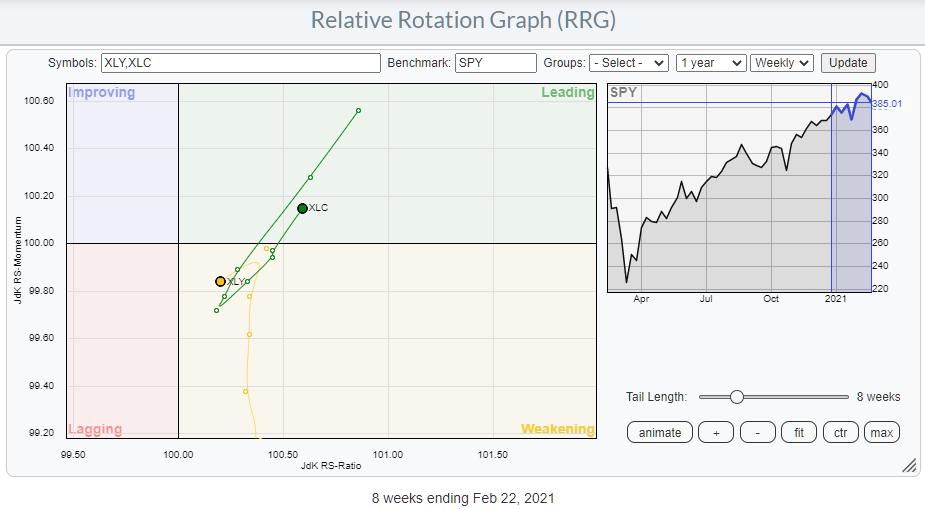Click the Benchmark SPY input field
The width and height of the screenshot is (925, 509).
[495, 62]
